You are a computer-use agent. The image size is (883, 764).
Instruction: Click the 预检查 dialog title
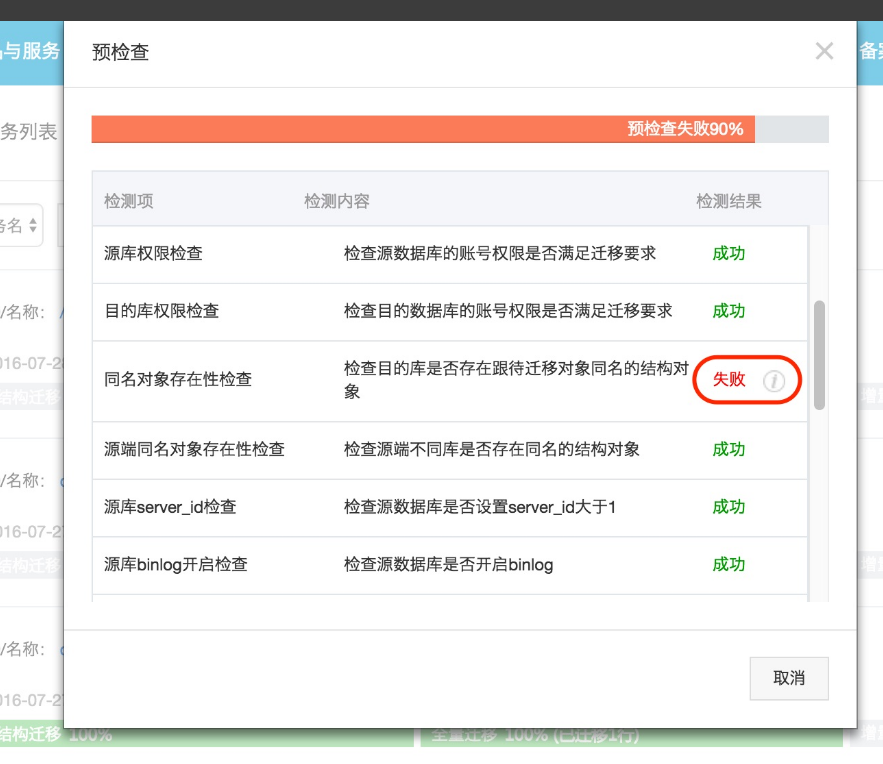121,52
